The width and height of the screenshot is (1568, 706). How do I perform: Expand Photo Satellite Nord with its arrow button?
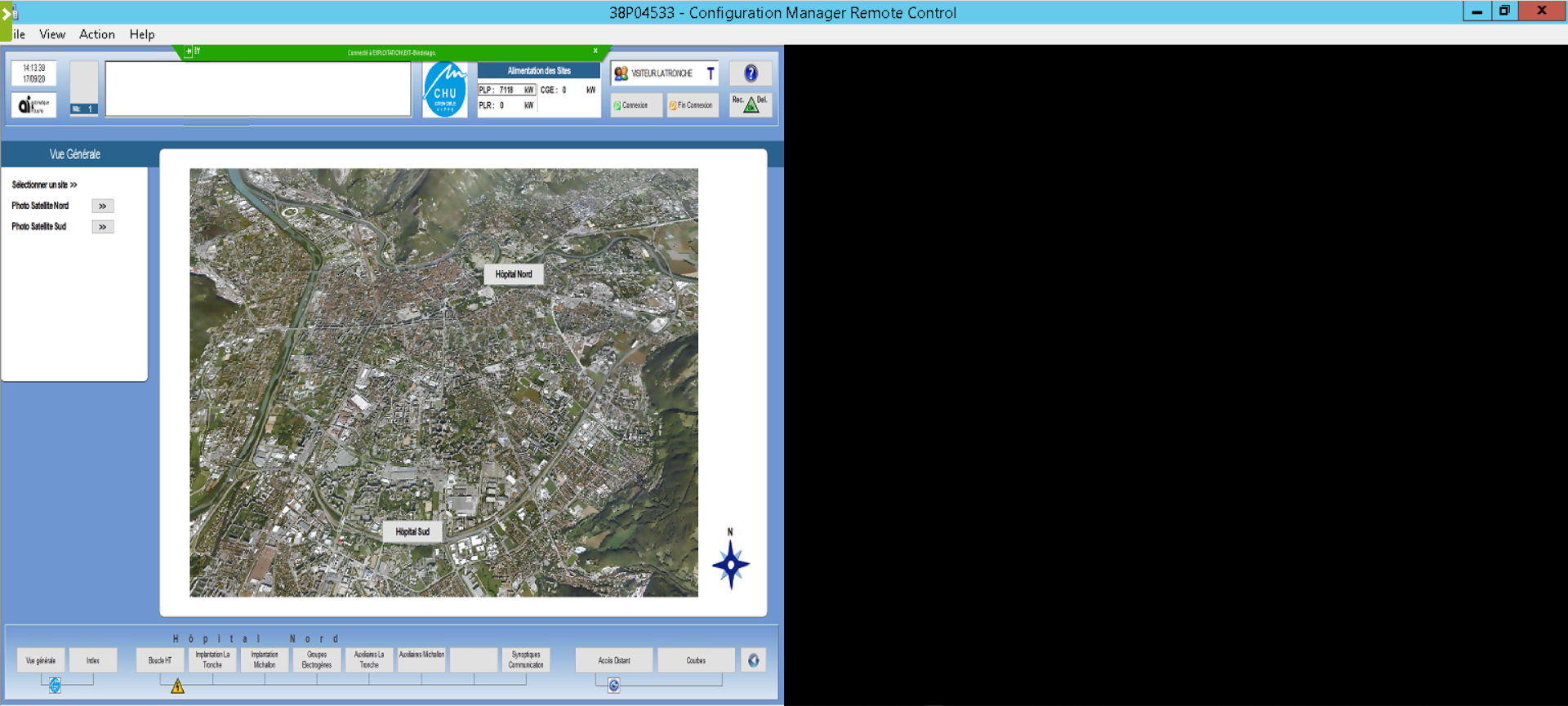[102, 206]
